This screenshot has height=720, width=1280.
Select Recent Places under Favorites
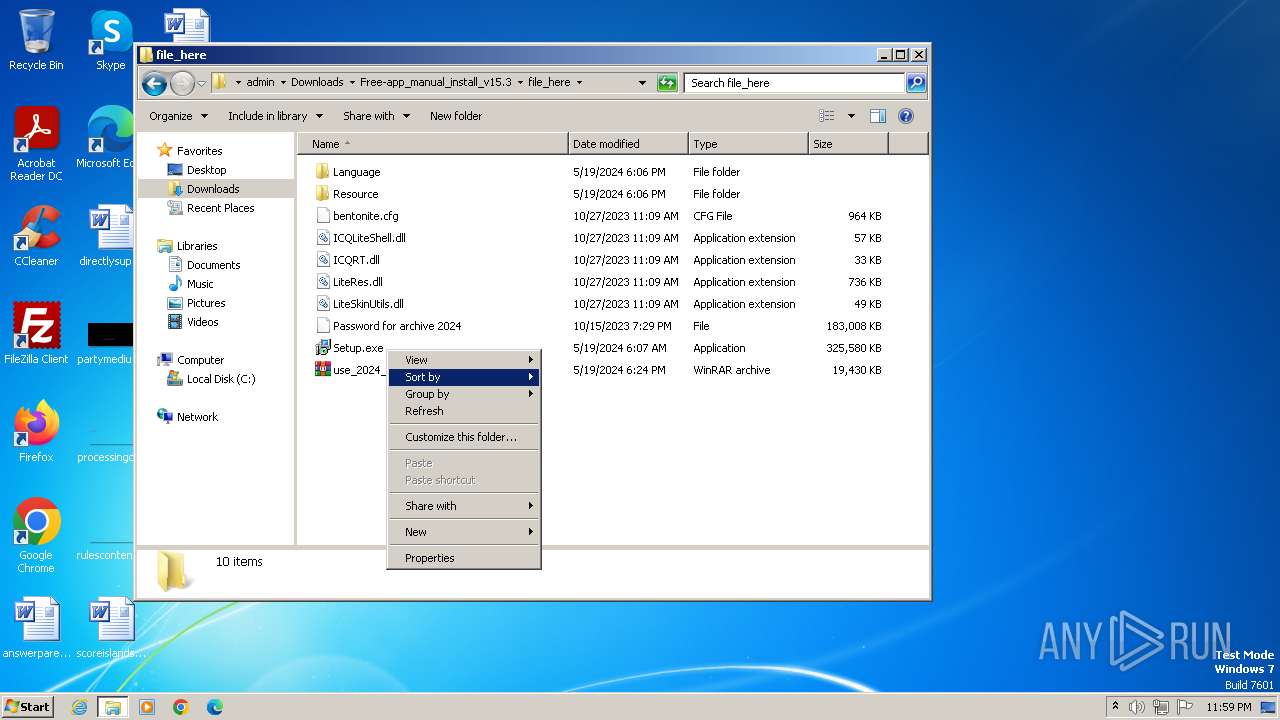click(x=220, y=208)
